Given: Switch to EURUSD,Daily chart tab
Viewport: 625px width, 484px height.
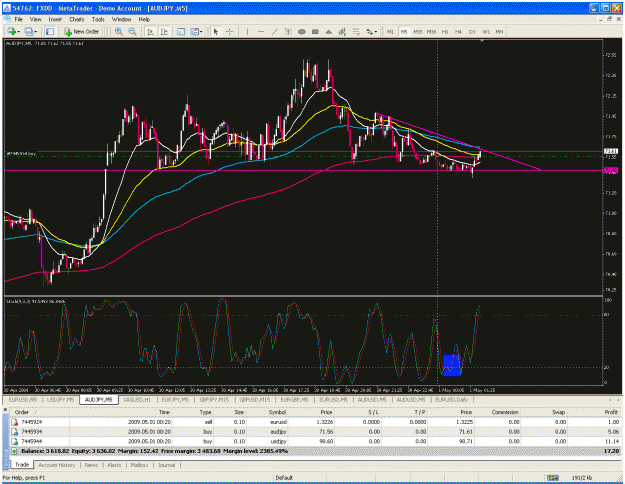Looking at the screenshot, I should (452, 399).
